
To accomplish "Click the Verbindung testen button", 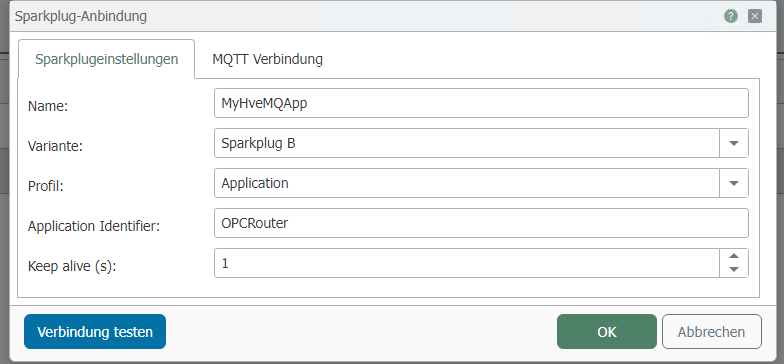I will click(x=95, y=332).
